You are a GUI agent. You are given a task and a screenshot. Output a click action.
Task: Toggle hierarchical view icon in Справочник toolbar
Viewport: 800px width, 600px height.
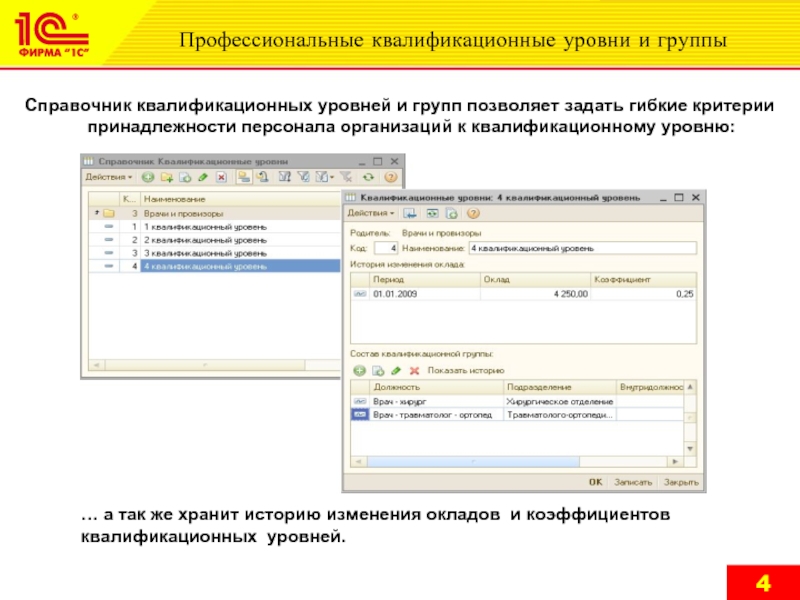(244, 178)
